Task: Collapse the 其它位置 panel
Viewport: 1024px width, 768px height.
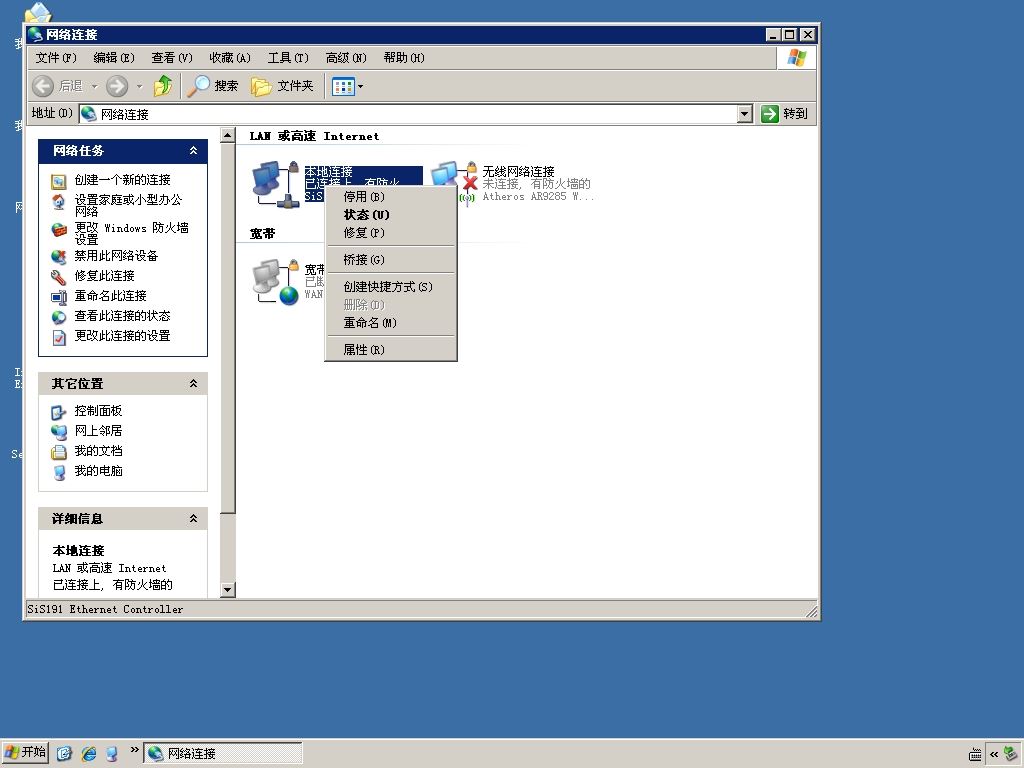Action: coord(193,384)
